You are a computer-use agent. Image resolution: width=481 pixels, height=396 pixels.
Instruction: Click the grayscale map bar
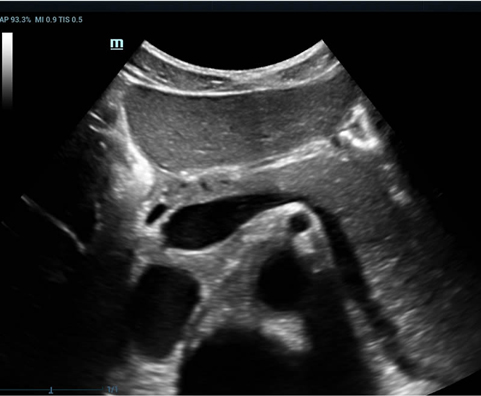coord(7,70)
